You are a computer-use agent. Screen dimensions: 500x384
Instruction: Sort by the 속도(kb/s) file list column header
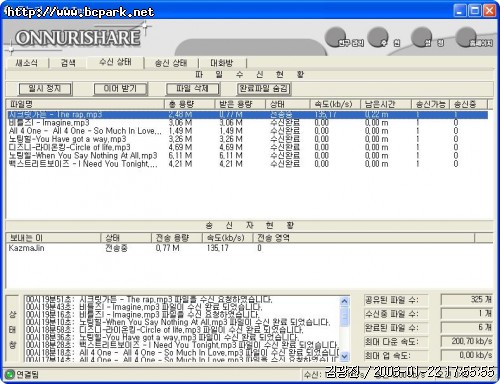click(x=335, y=104)
